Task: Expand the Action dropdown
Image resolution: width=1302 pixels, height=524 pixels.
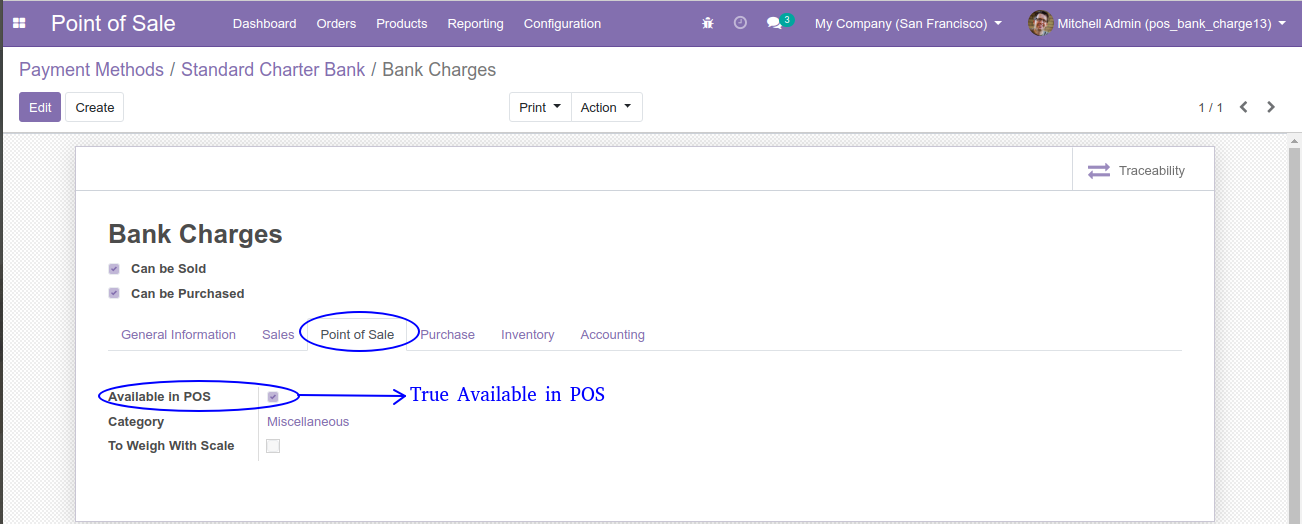Action: tap(606, 108)
